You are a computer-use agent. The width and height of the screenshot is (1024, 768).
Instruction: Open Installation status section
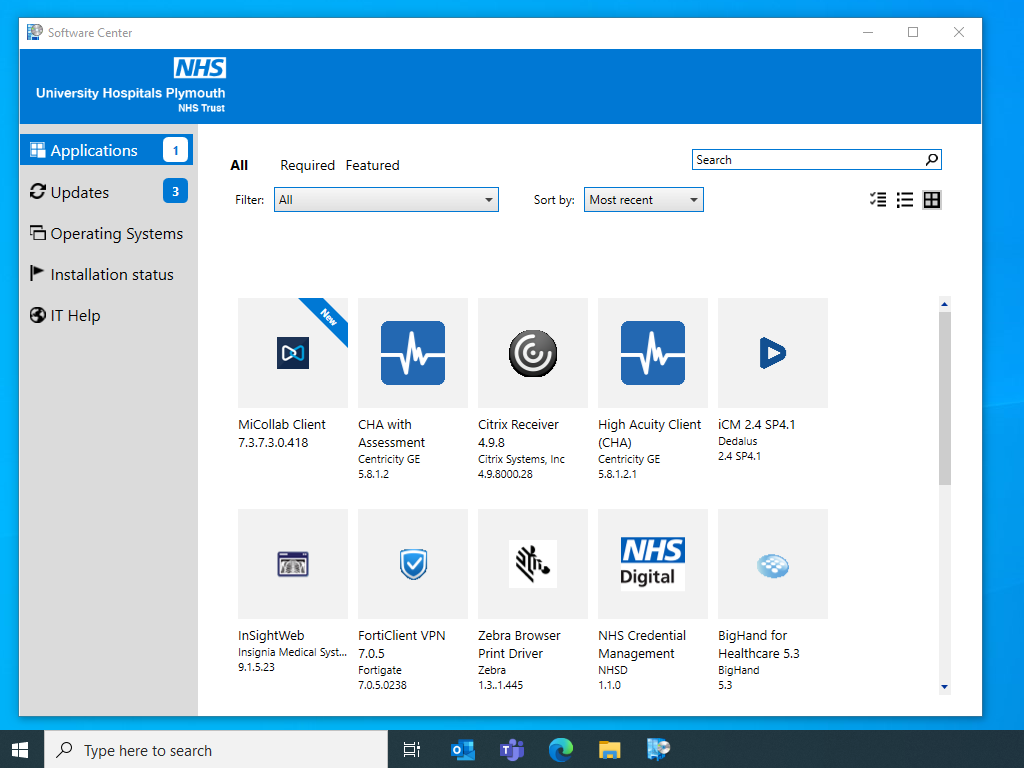(106, 274)
